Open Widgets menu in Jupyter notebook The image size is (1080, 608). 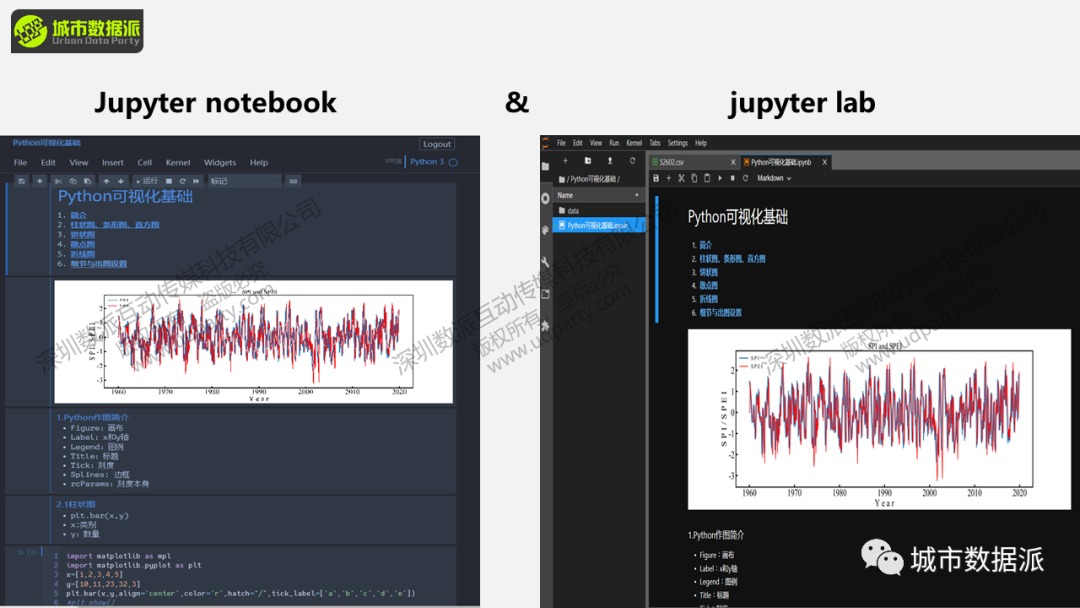(220, 163)
